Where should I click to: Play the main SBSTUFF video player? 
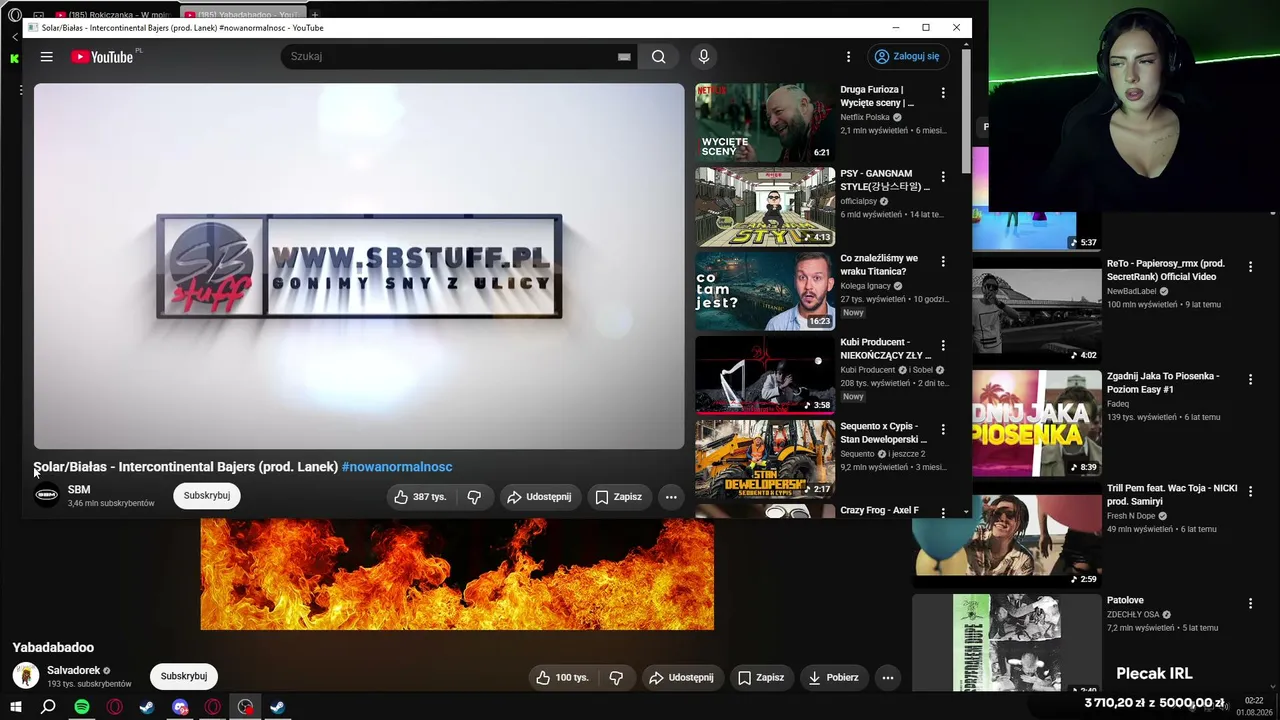[359, 266]
